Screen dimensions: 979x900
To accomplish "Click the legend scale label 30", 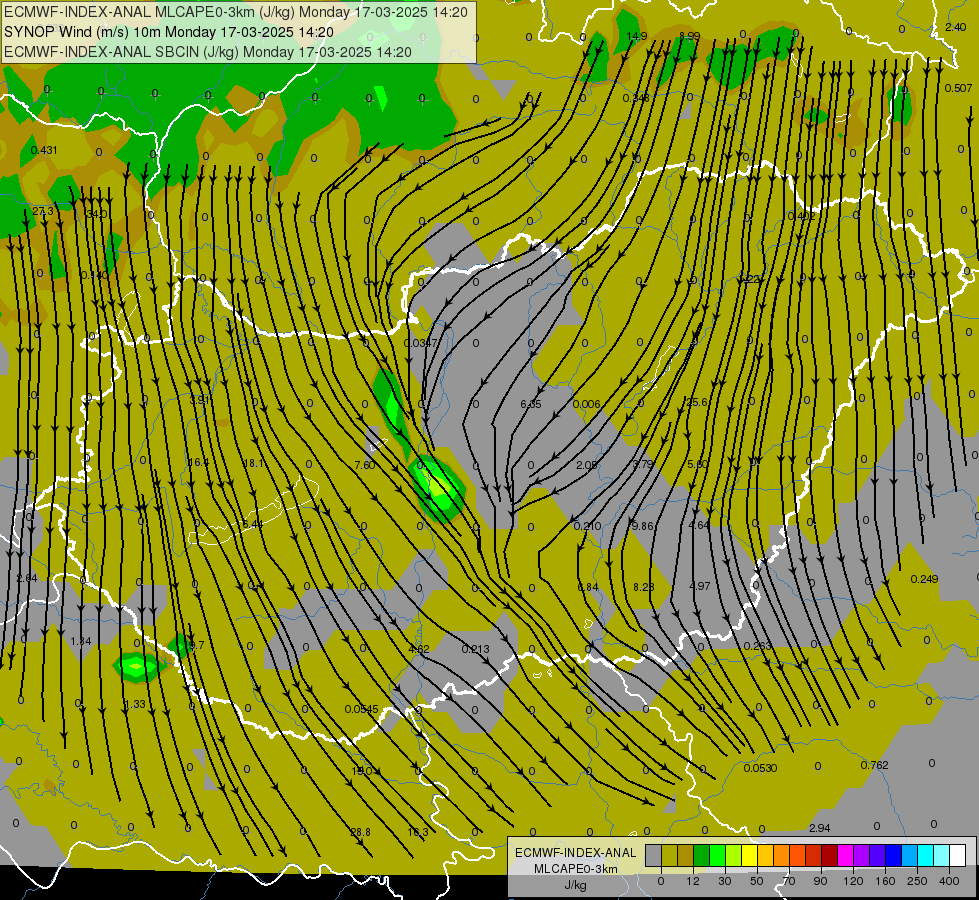I will coord(724,881).
